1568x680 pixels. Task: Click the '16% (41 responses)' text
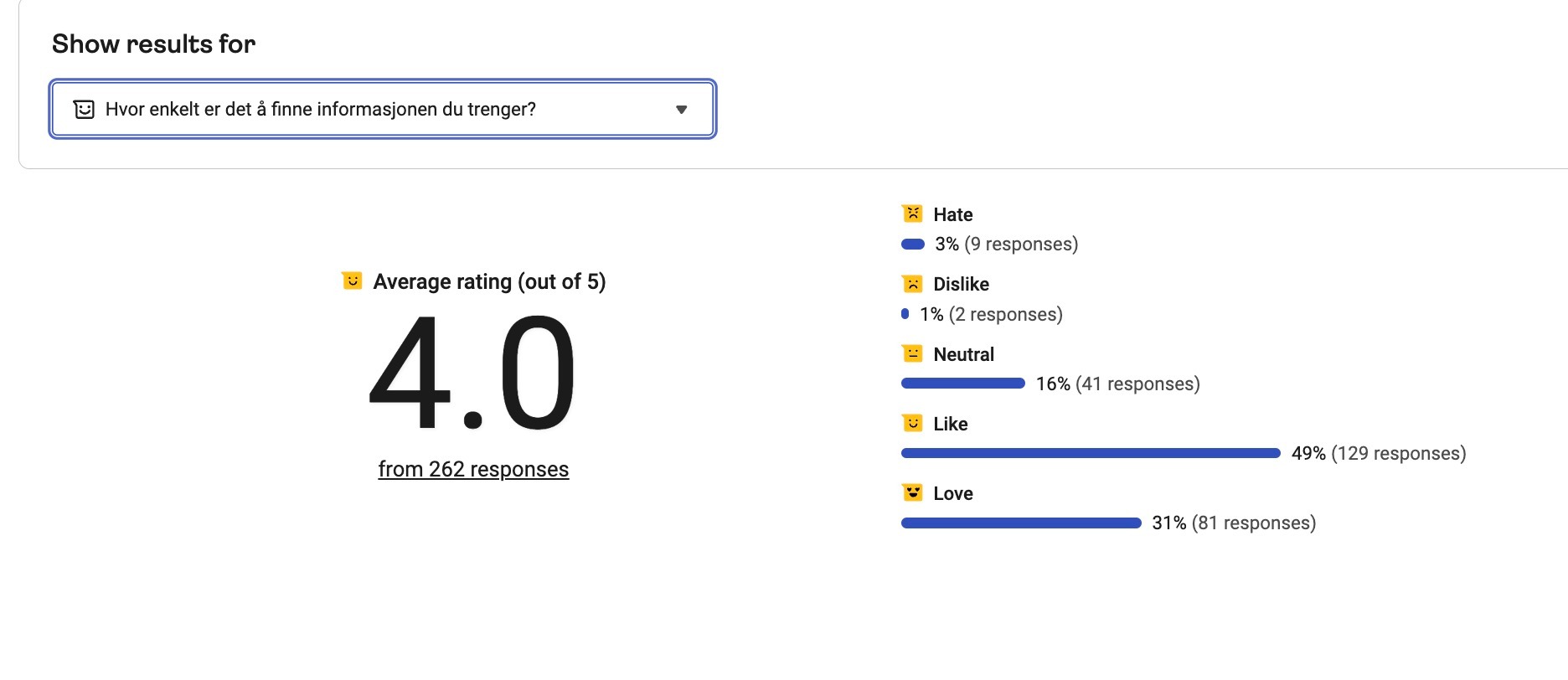coord(1117,384)
